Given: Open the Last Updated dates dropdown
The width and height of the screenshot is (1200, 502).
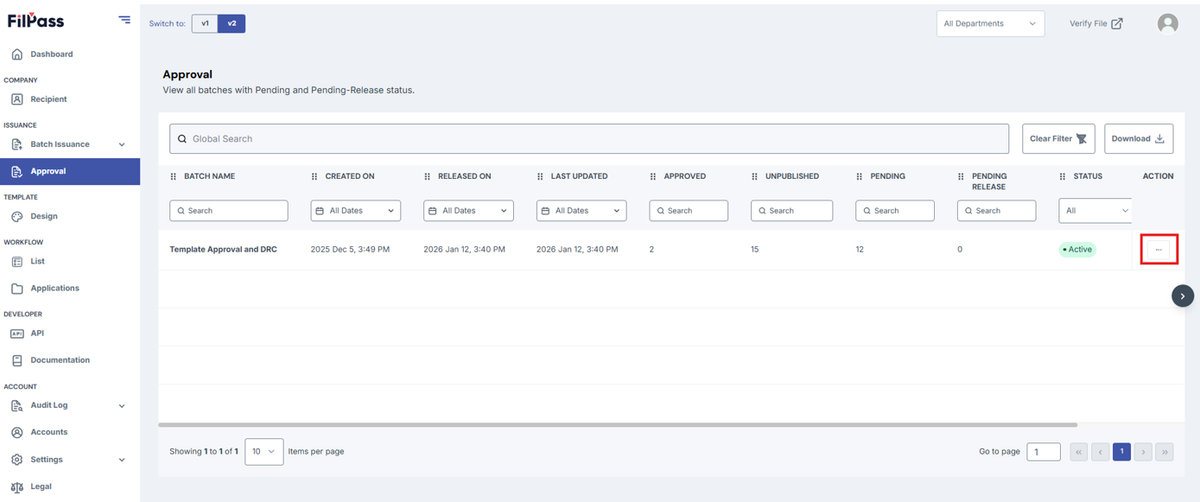Looking at the screenshot, I should [x=582, y=210].
